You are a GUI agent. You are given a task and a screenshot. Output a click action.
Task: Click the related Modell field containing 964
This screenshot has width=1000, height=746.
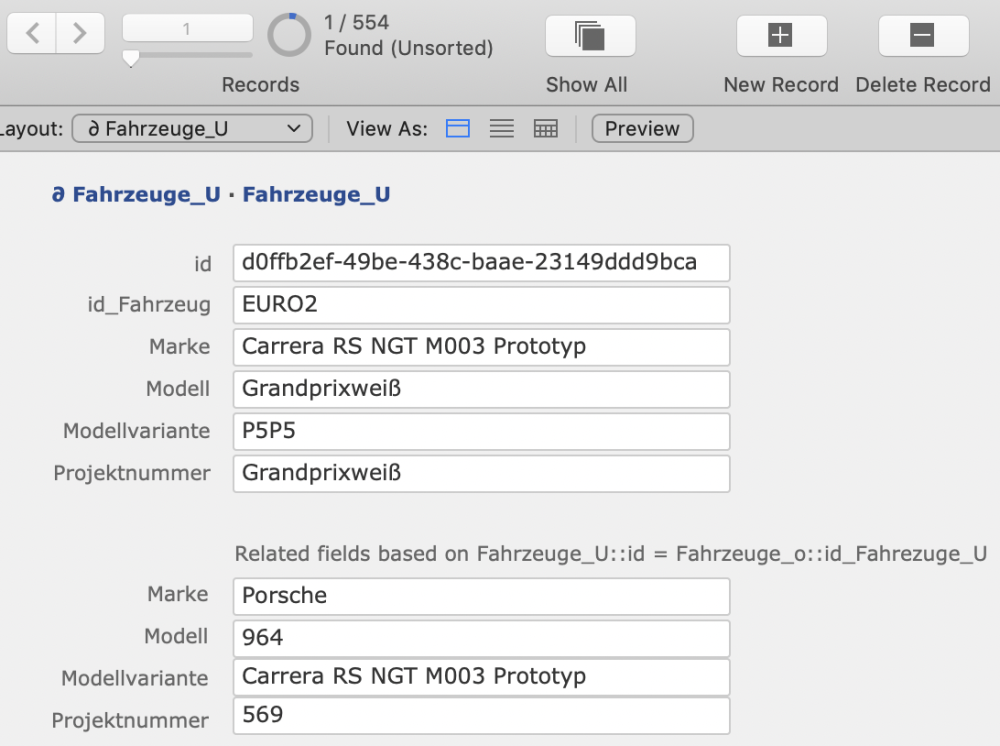[481, 638]
